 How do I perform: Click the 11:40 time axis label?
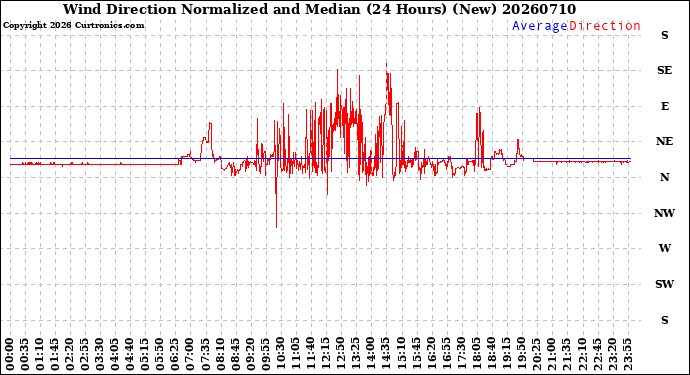click(311, 355)
